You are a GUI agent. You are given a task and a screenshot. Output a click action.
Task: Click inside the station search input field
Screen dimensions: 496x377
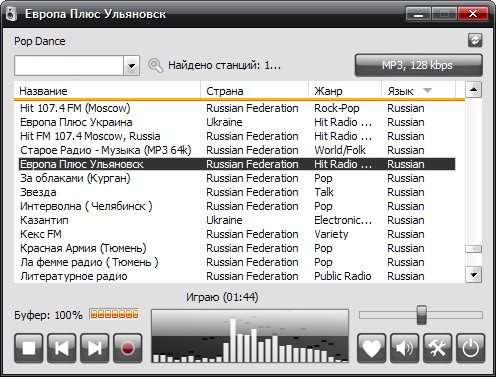click(69, 65)
